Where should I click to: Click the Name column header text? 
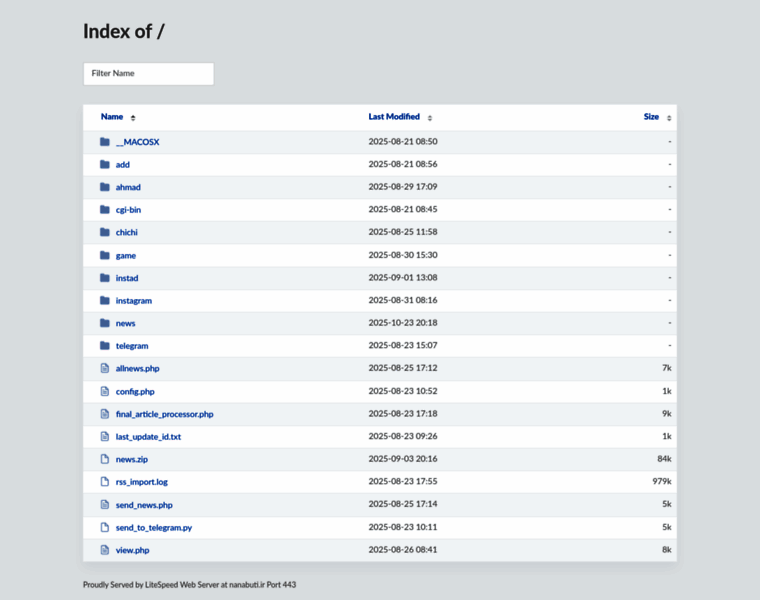coord(112,117)
